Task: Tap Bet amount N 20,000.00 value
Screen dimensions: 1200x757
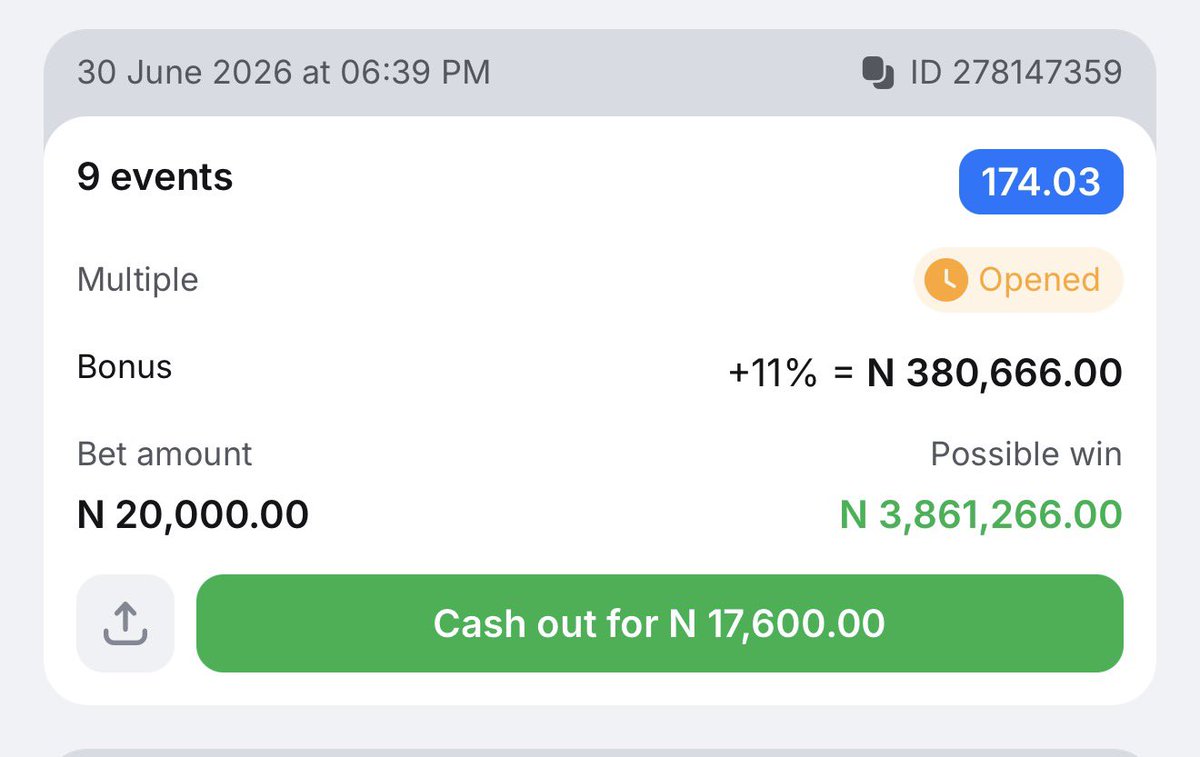Action: pos(193,515)
